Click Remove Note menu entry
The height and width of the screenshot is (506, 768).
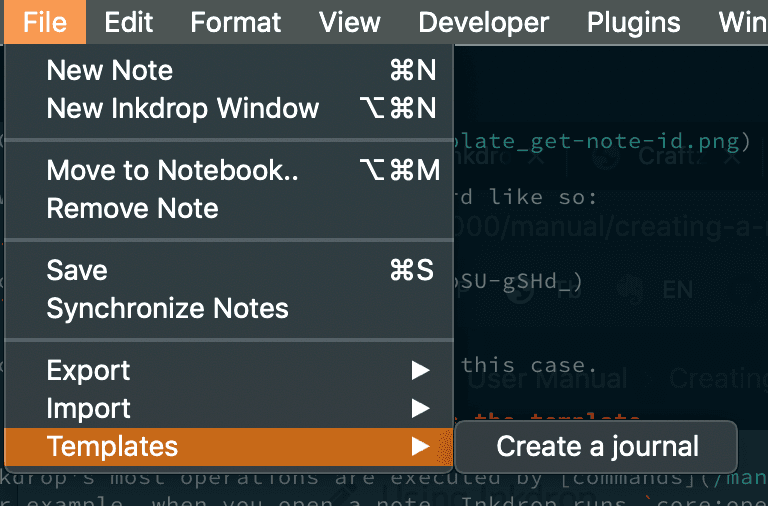click(132, 209)
